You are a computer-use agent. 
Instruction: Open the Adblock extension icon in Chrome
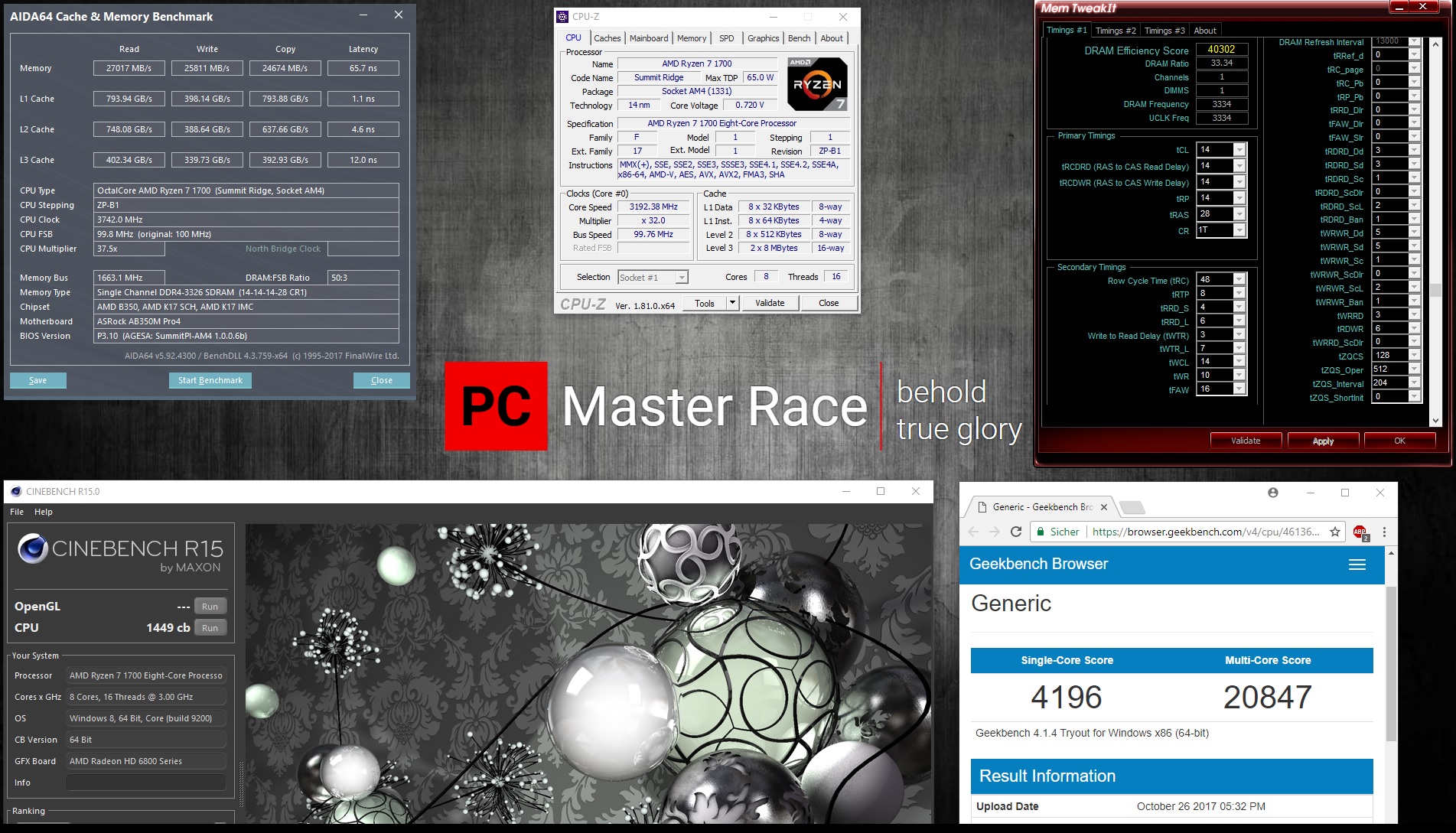1360,532
